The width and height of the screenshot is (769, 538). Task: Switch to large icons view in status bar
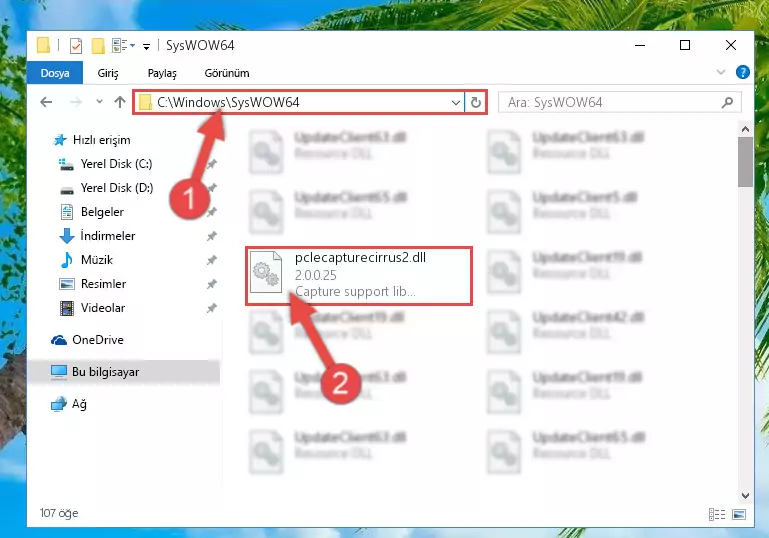pyautogui.click(x=739, y=514)
